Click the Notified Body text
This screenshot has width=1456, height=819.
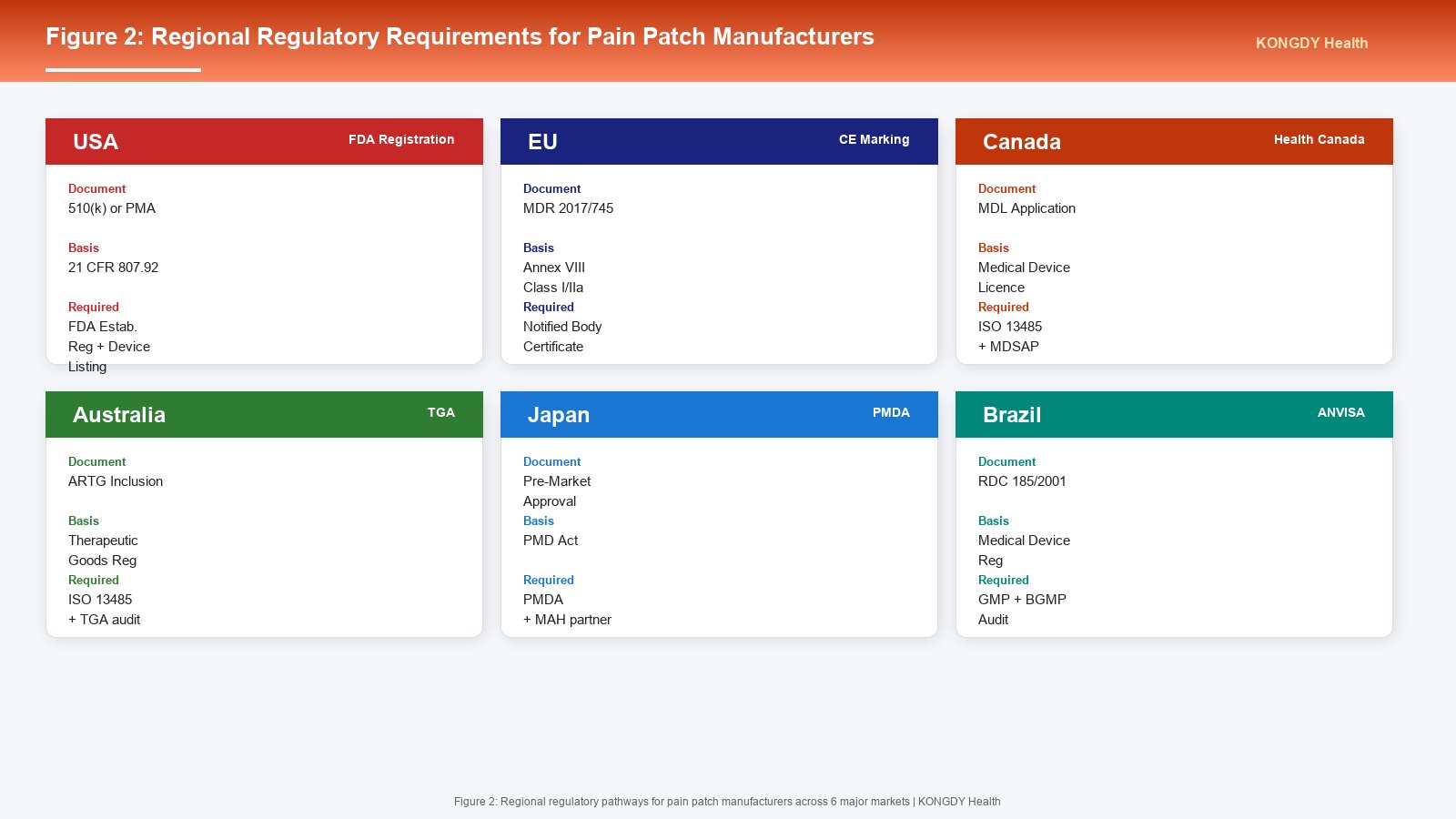click(562, 327)
